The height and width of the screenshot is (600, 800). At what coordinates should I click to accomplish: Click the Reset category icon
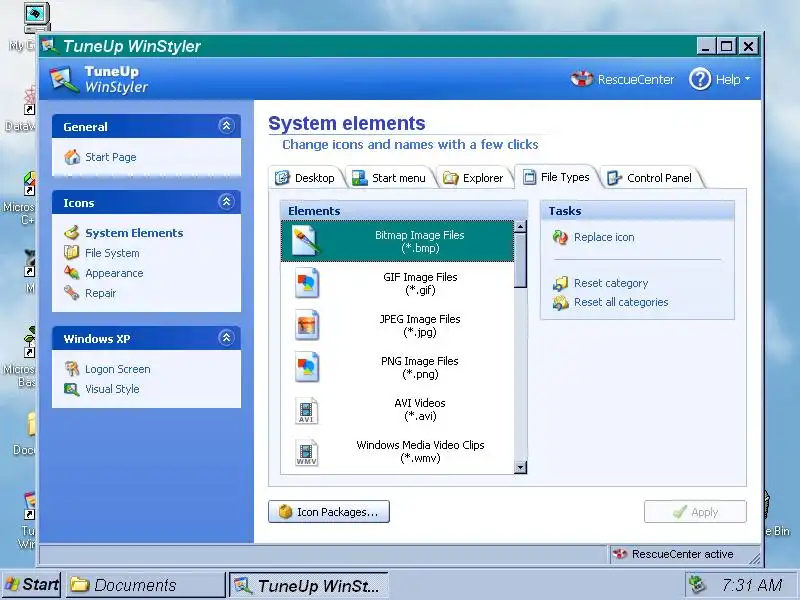click(x=560, y=283)
